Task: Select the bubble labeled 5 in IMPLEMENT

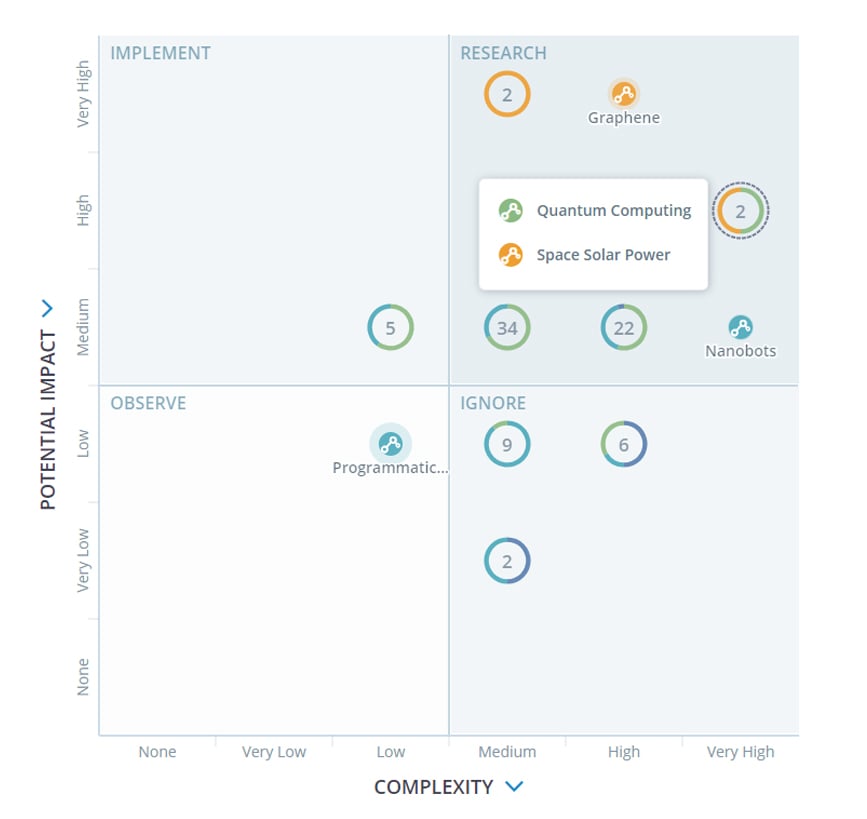Action: [x=390, y=326]
